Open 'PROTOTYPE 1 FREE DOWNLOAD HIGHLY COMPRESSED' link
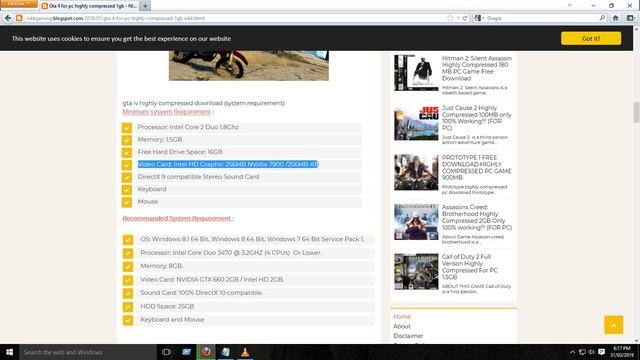Screen dimensions: 640x360 pyautogui.click(x=477, y=167)
